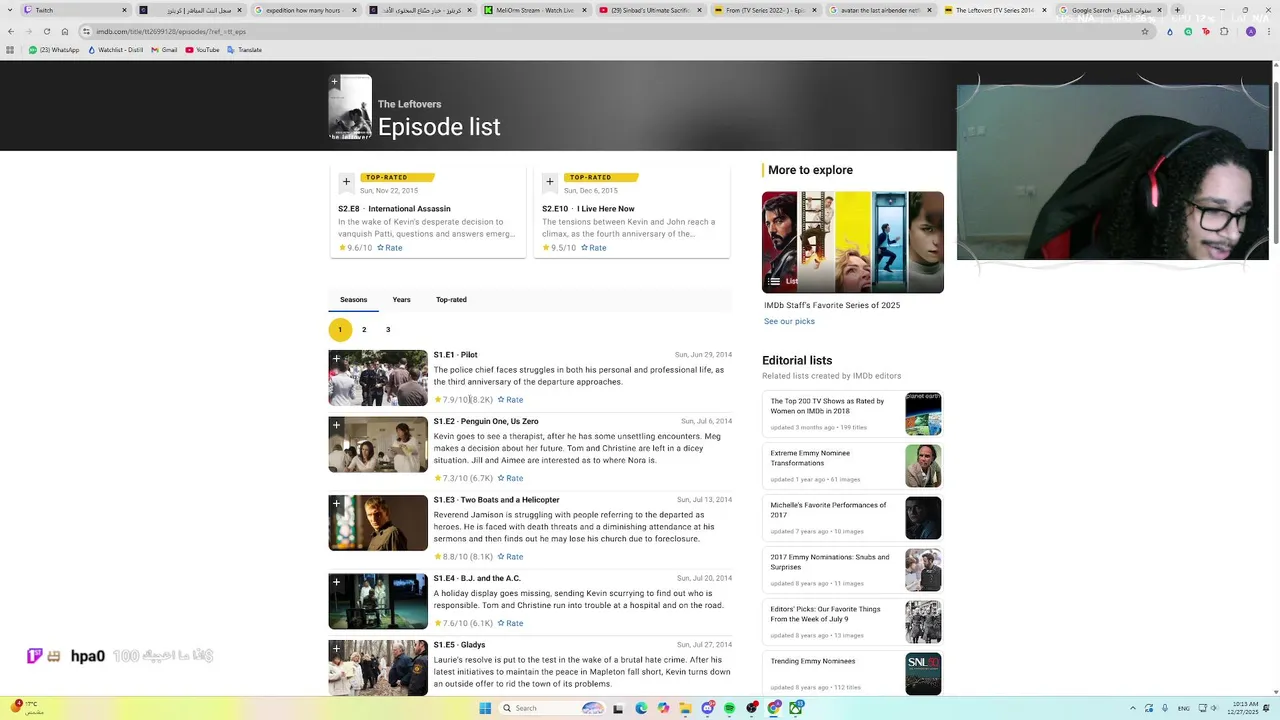Open Michelle's Favorite Performances of 2017 list
Screen dimensions: 1280x720
click(x=853, y=518)
